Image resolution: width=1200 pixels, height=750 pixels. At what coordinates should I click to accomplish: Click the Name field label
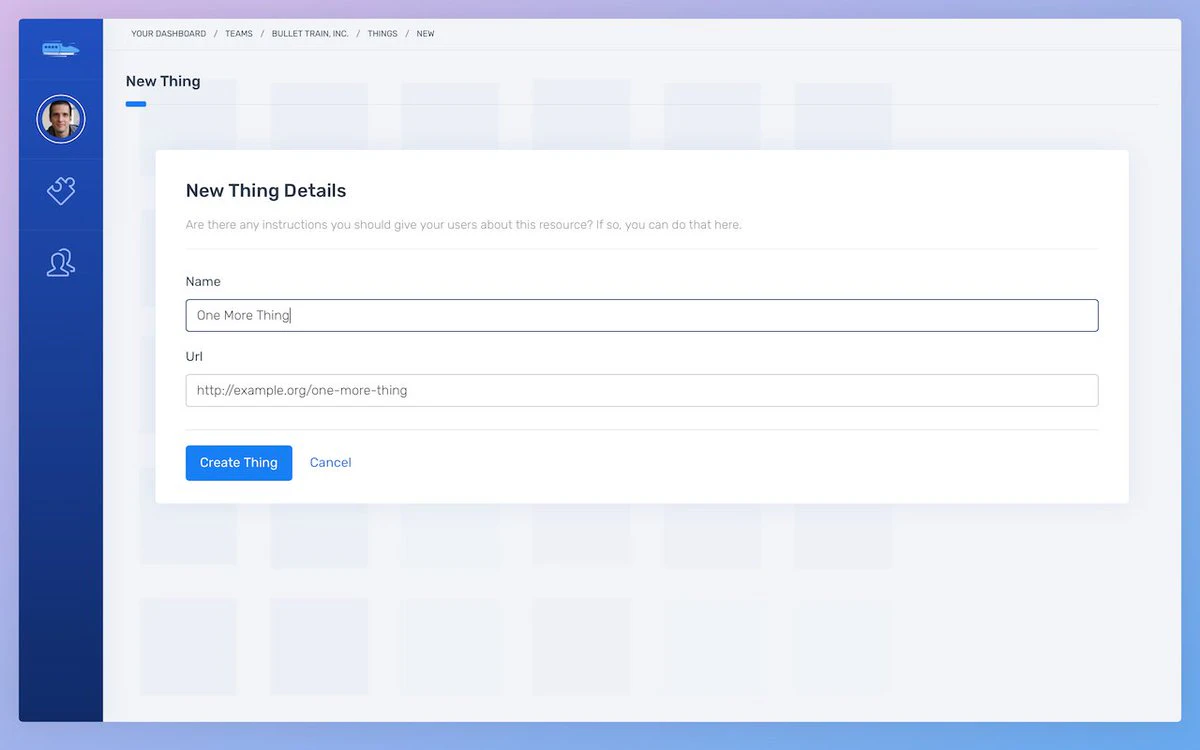point(203,282)
